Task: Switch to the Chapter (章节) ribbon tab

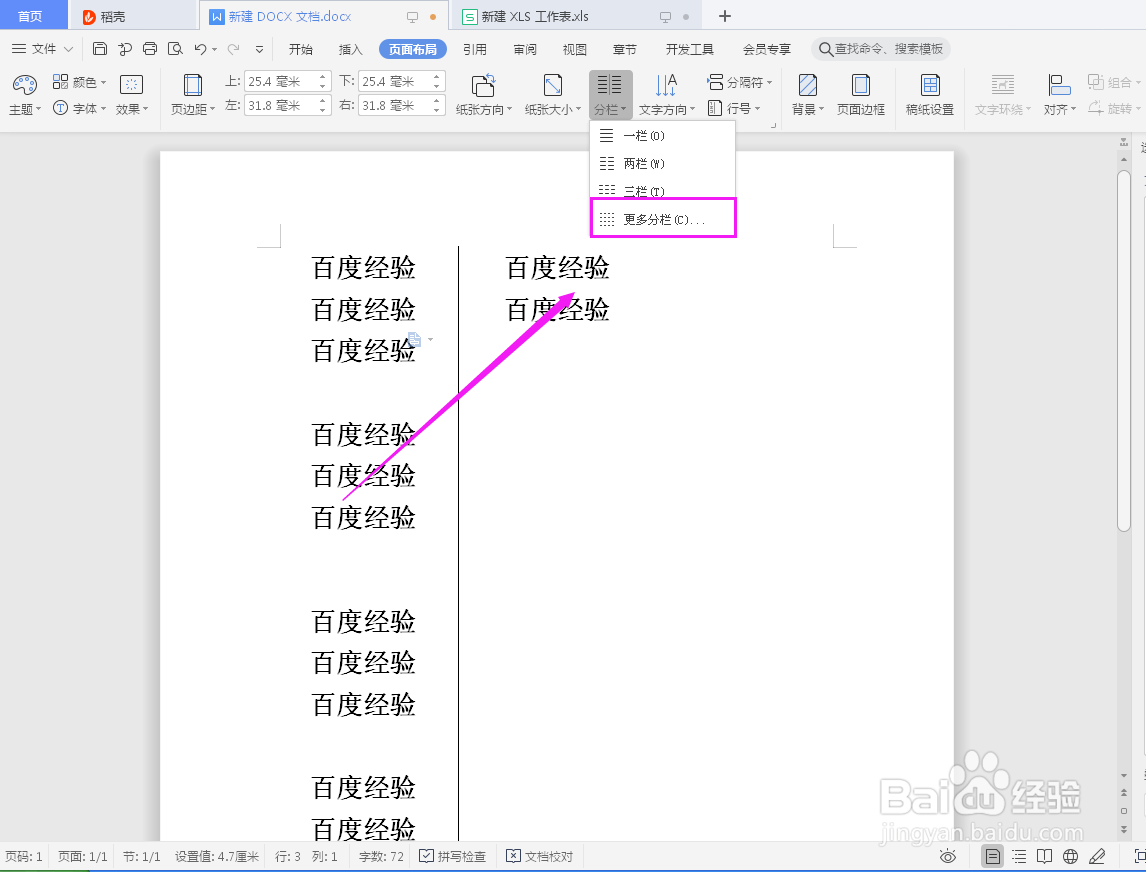Action: coord(624,49)
